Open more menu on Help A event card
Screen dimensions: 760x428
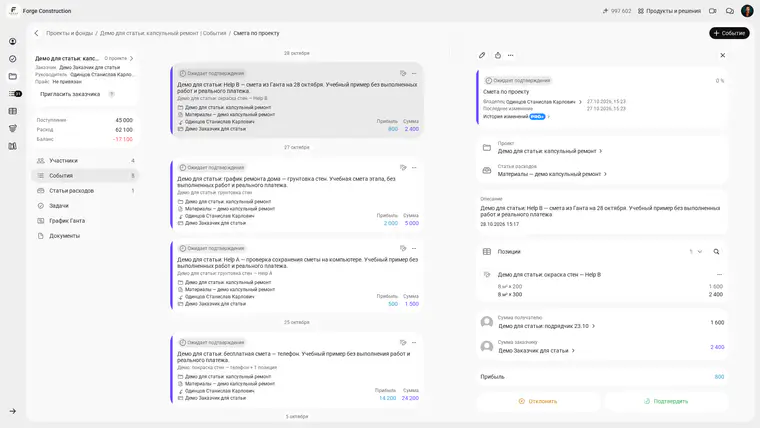(414, 248)
